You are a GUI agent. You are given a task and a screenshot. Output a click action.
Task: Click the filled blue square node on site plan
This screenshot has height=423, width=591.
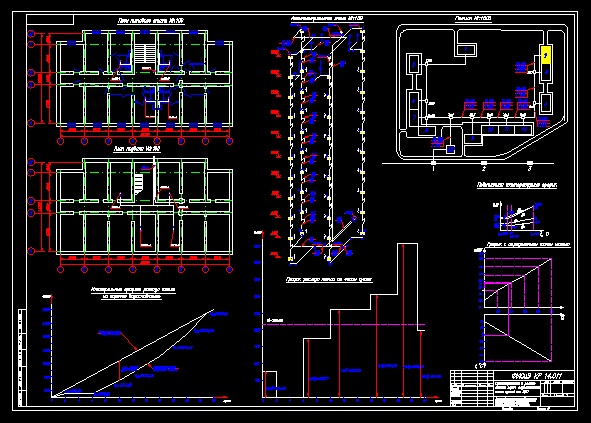click(x=450, y=149)
